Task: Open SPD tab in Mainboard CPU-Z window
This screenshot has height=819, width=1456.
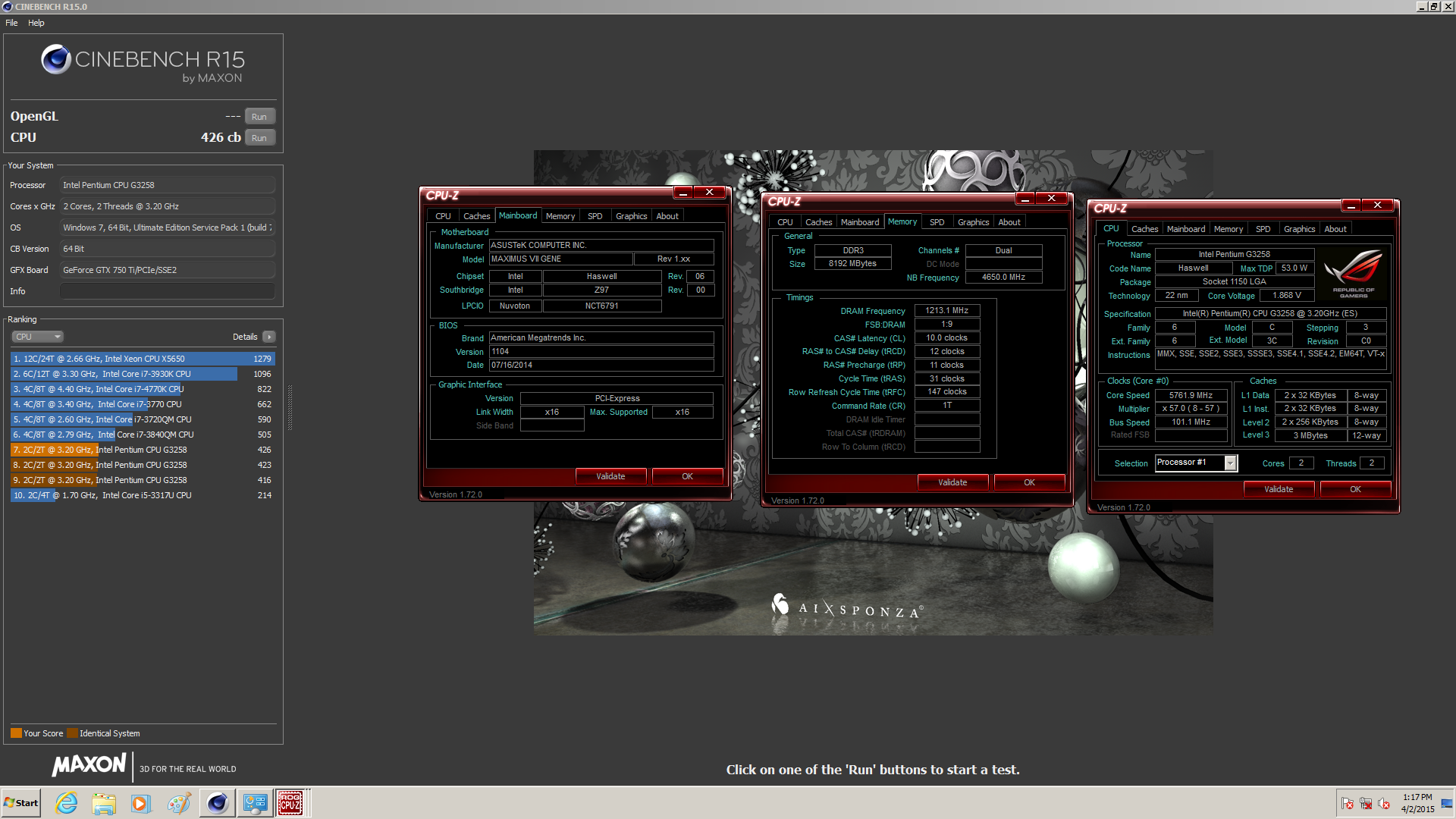Action: point(595,216)
